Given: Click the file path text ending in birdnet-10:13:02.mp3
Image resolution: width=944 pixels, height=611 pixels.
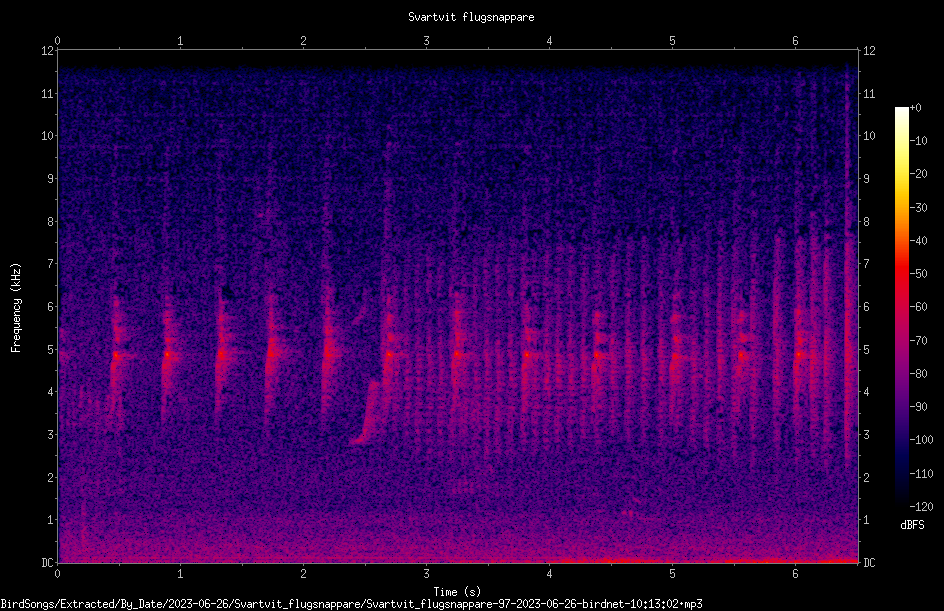Looking at the screenshot, I should [352, 604].
